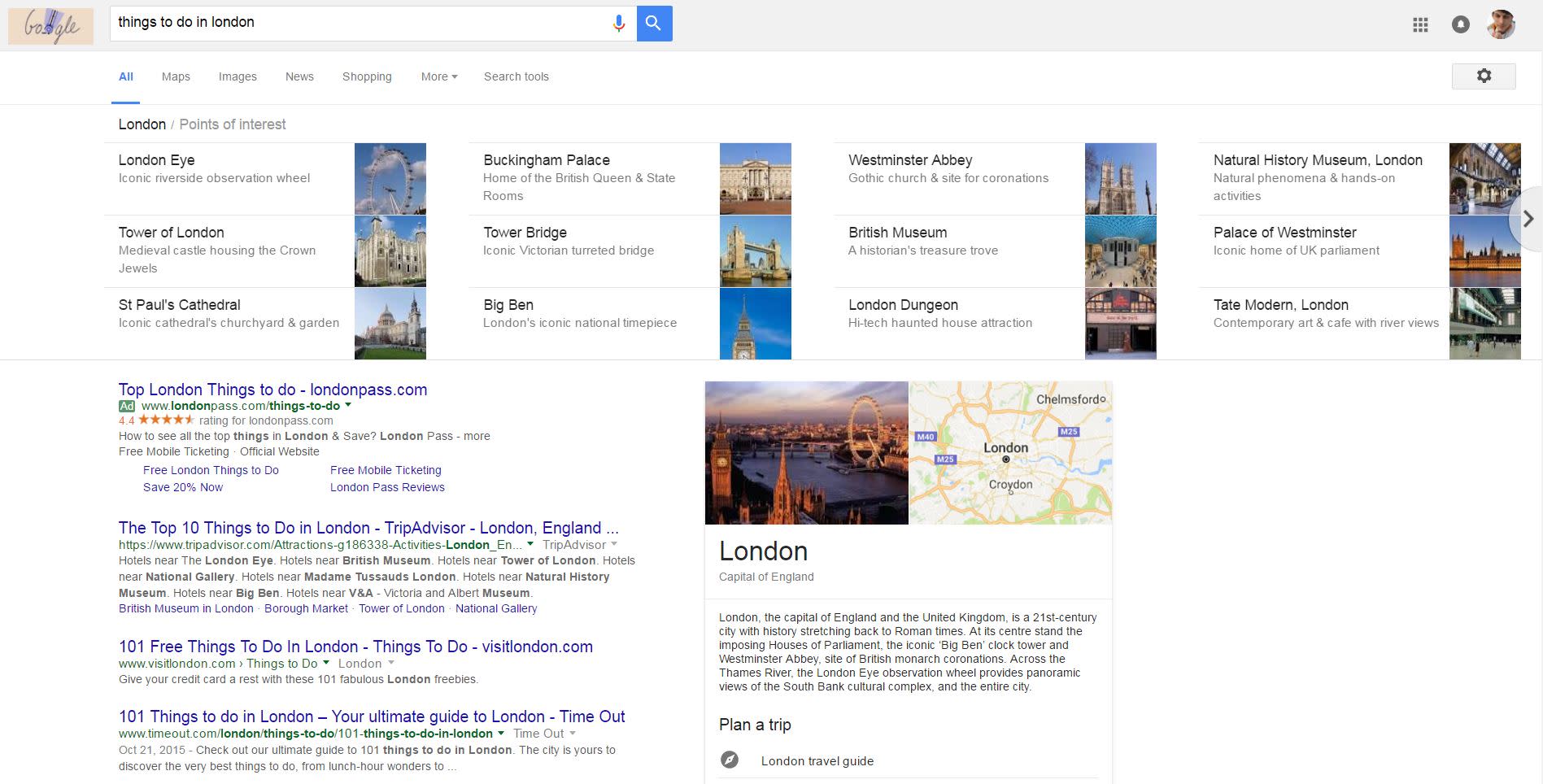
Task: Open the British Museum photo
Action: tap(1121, 251)
